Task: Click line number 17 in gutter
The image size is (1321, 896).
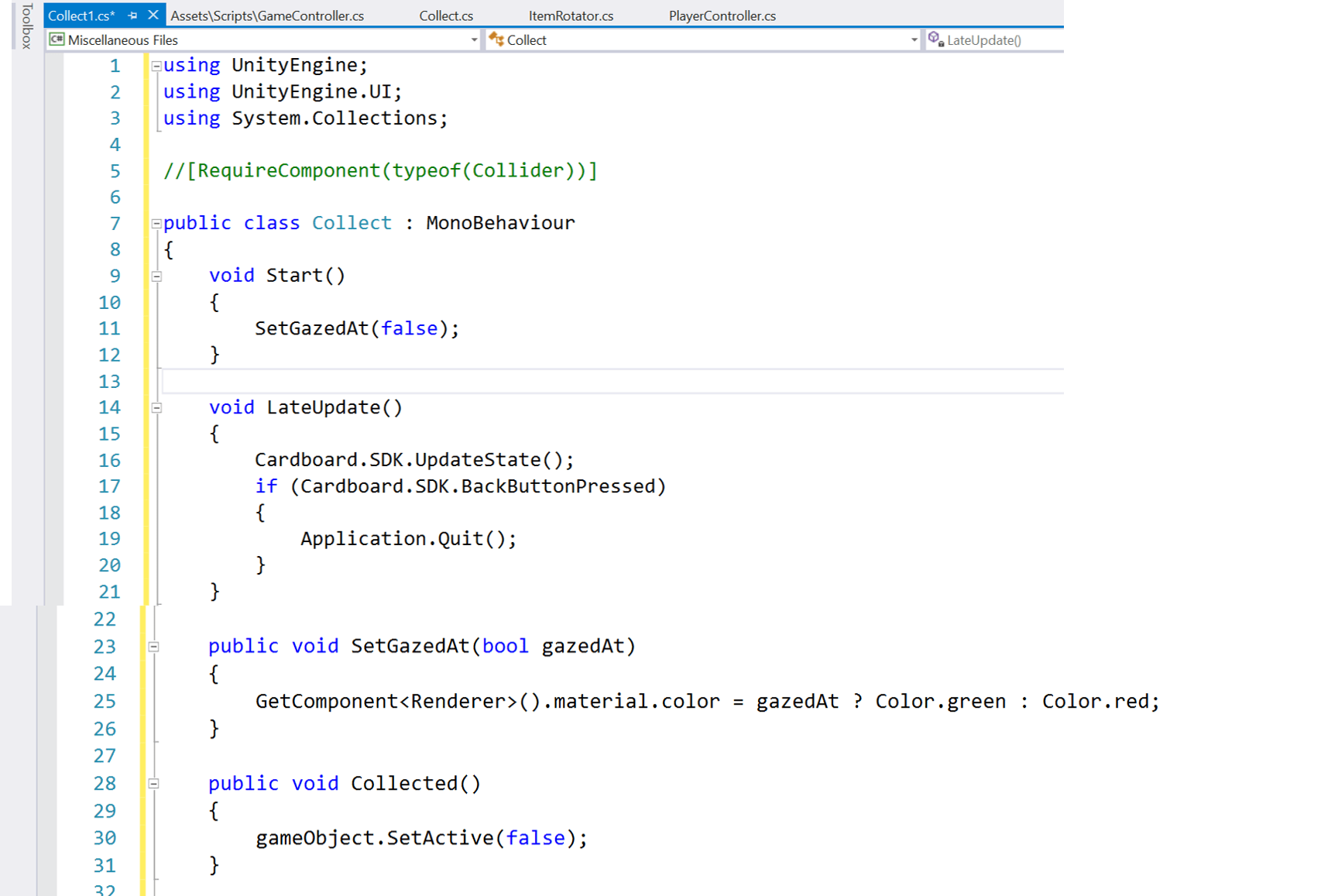Action: (109, 486)
